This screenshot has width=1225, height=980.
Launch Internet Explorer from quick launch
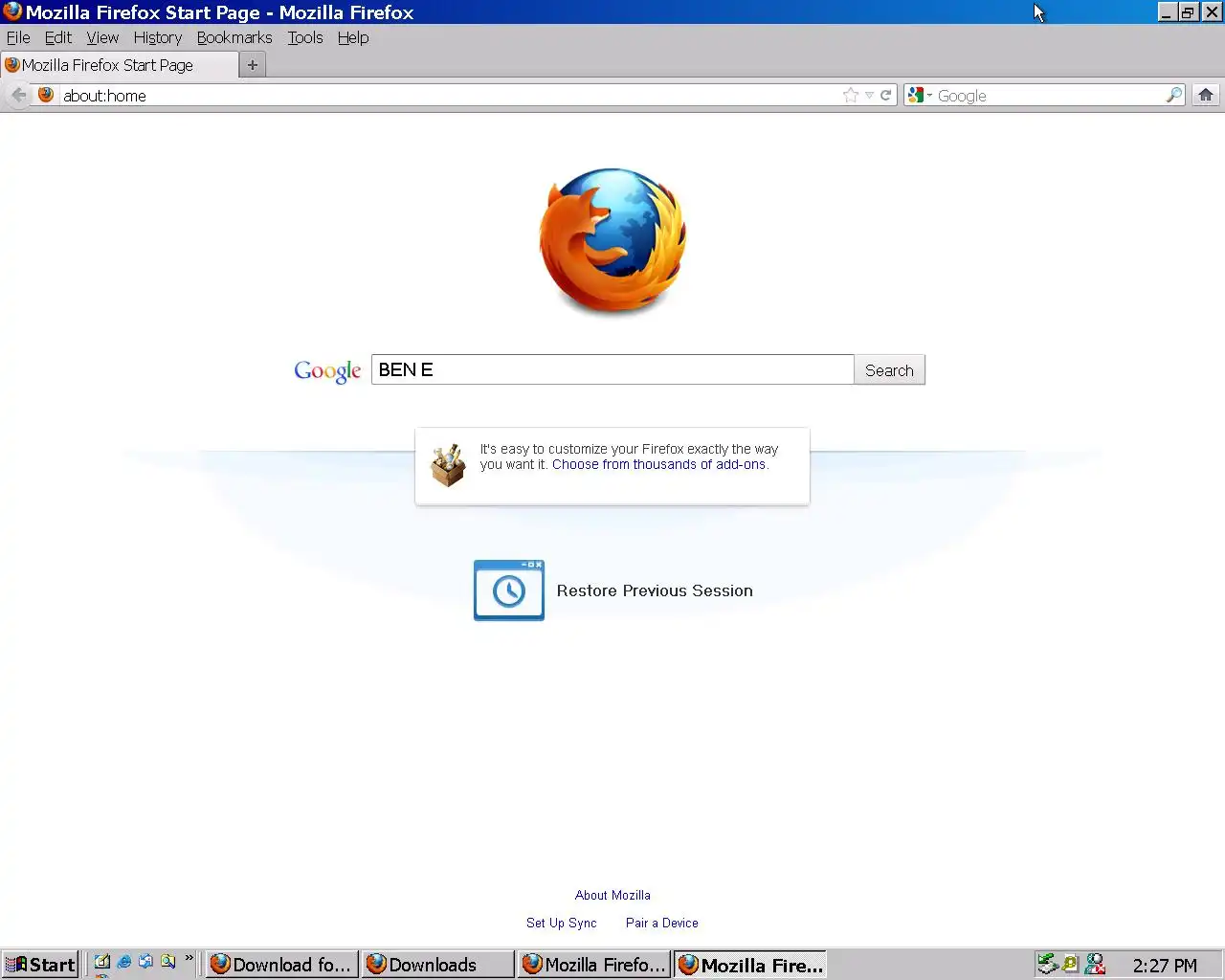(123, 963)
